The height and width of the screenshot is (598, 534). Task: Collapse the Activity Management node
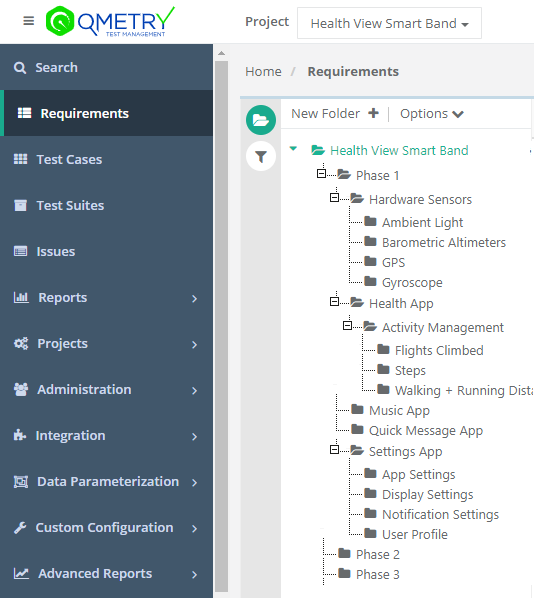tap(347, 326)
